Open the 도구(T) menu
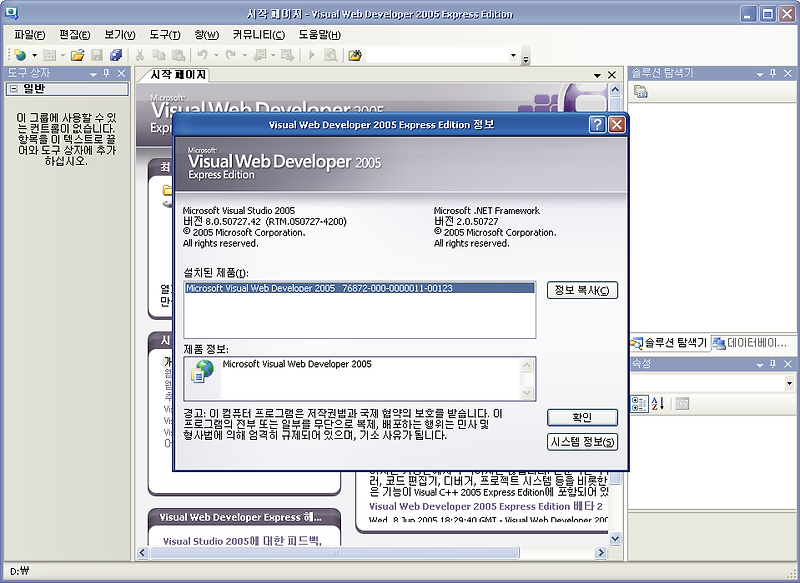The image size is (800, 583). [x=165, y=34]
